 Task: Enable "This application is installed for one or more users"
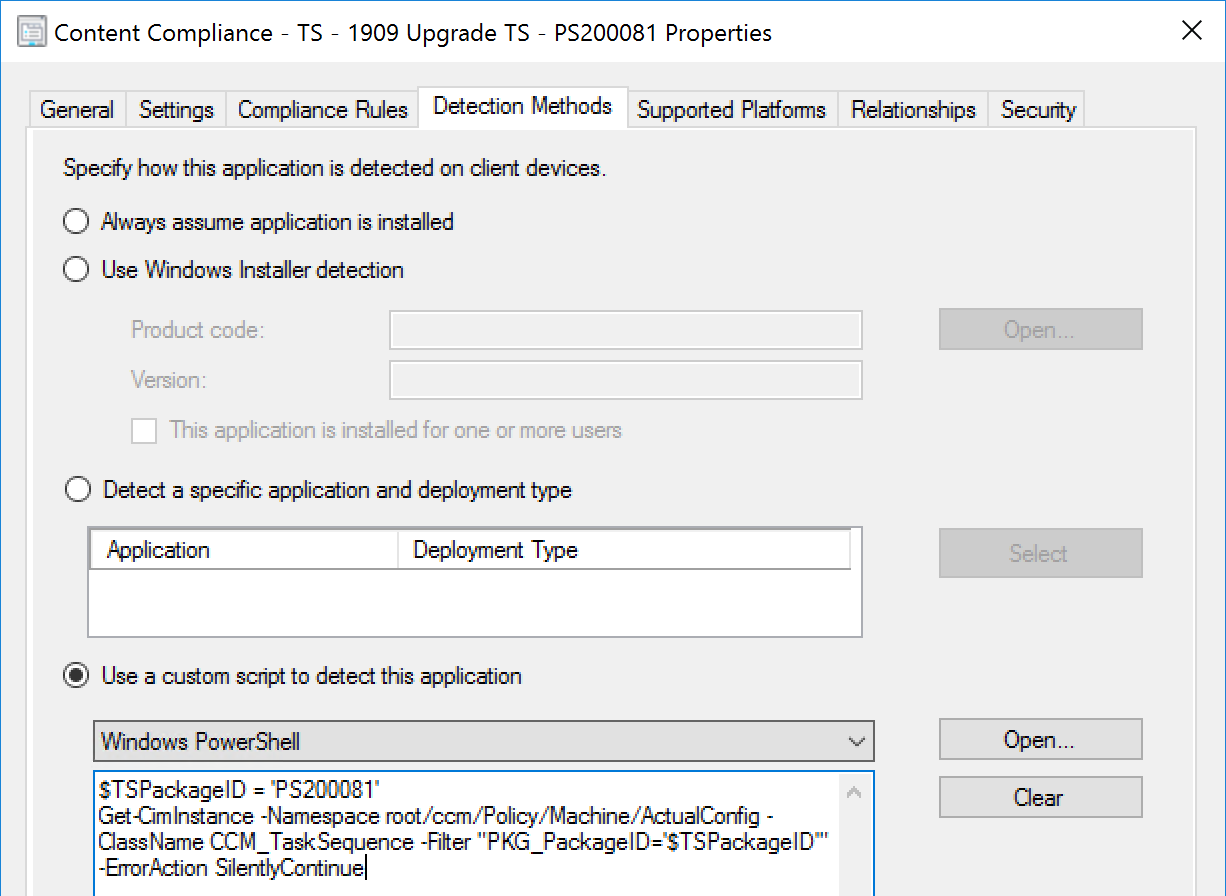144,430
